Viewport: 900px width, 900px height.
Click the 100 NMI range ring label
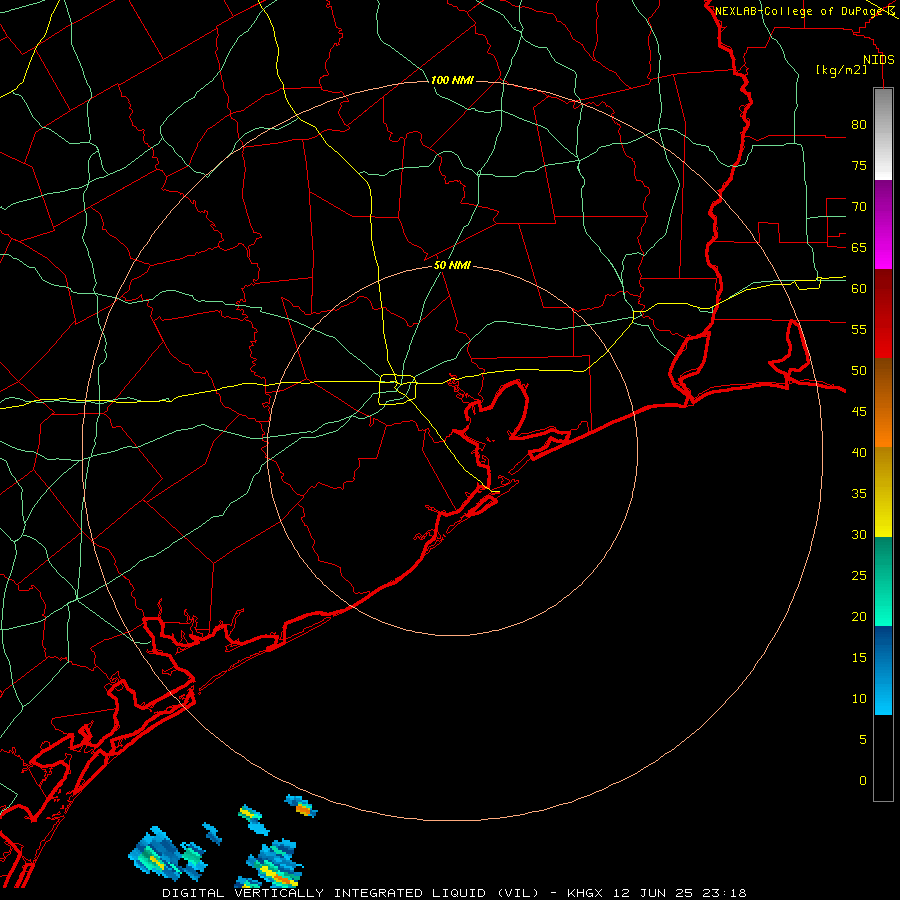(452, 80)
